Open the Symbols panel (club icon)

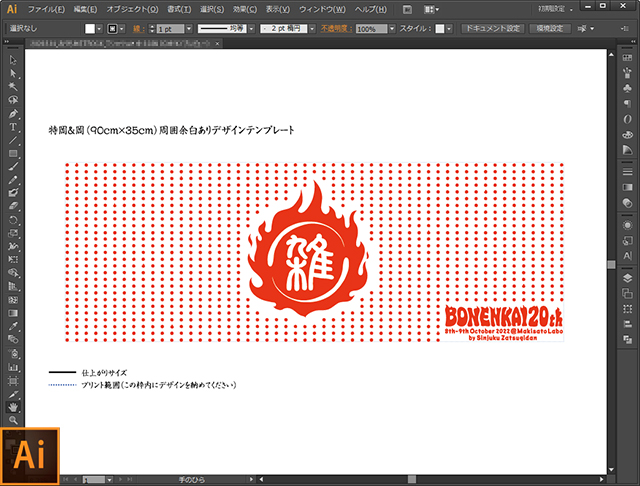(627, 89)
